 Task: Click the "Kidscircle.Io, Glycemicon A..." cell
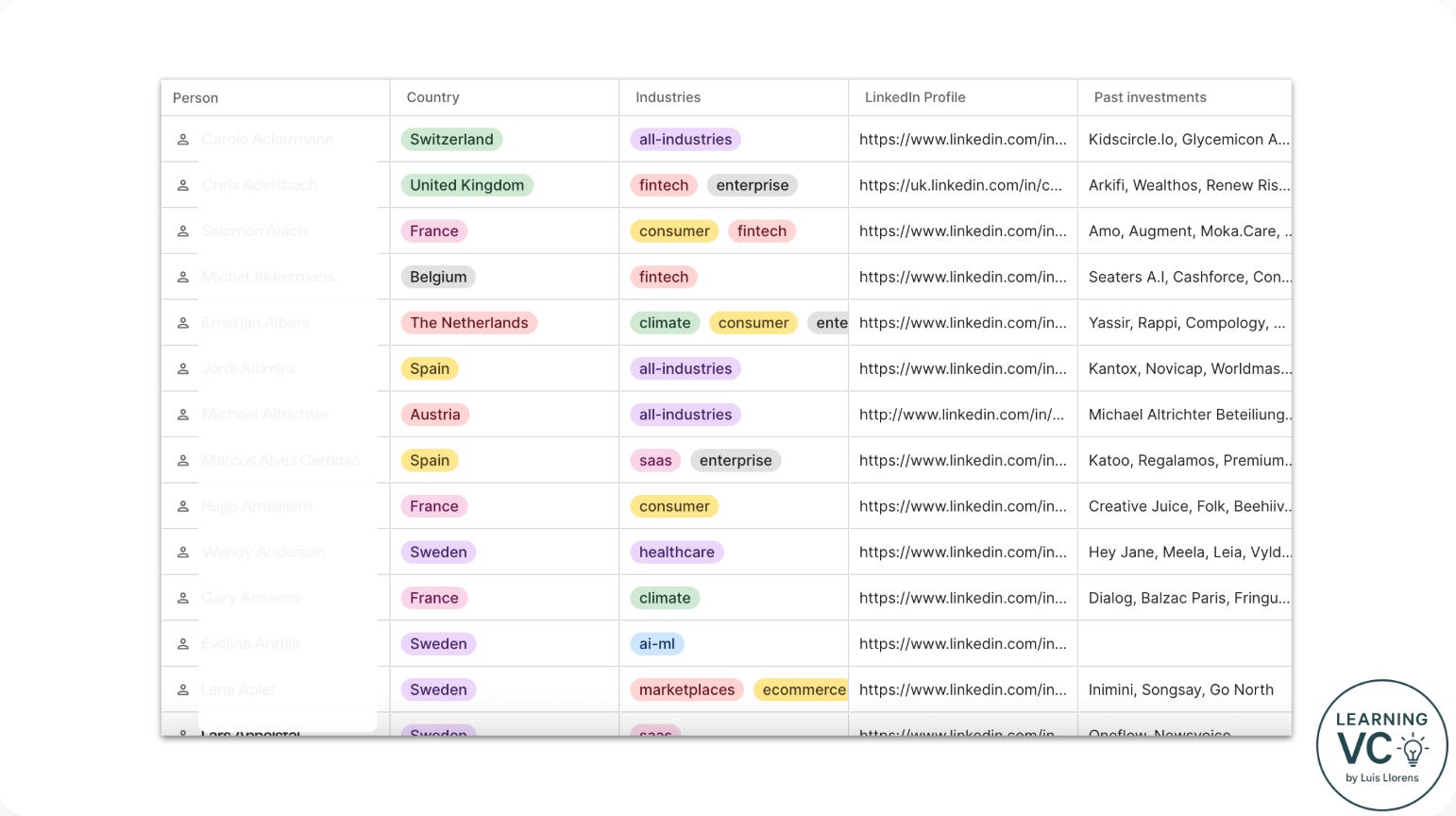[1185, 139]
